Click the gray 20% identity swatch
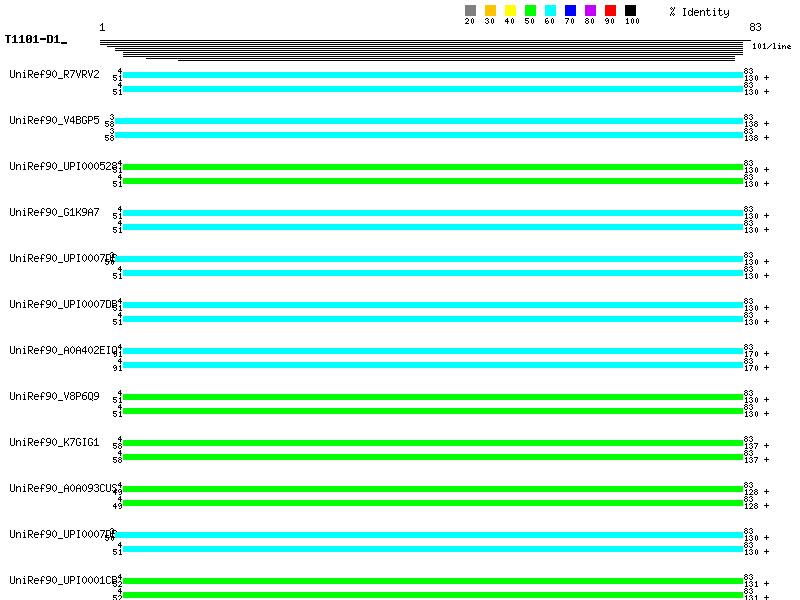The height and width of the screenshot is (600, 800). pyautogui.click(x=470, y=11)
